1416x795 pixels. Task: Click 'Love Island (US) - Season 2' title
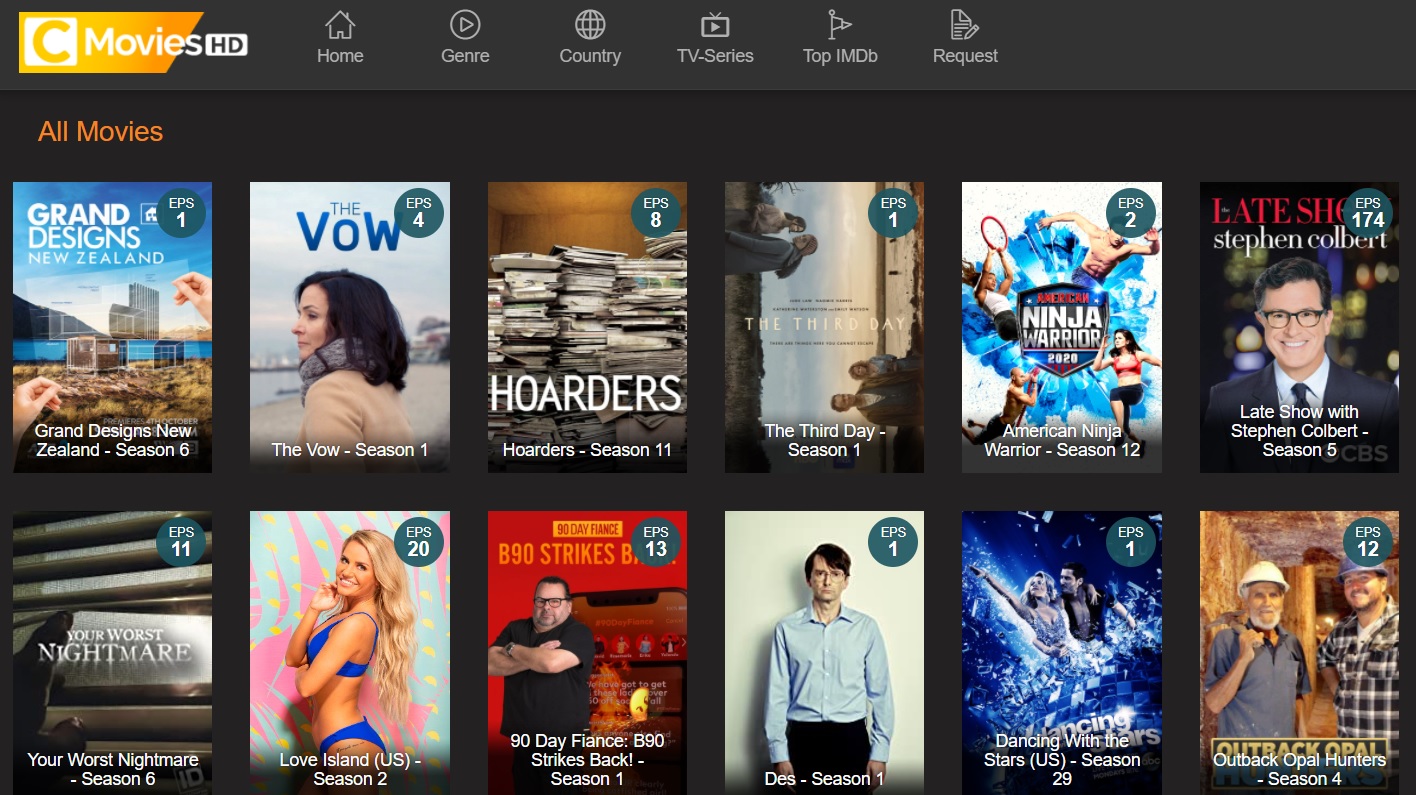350,769
